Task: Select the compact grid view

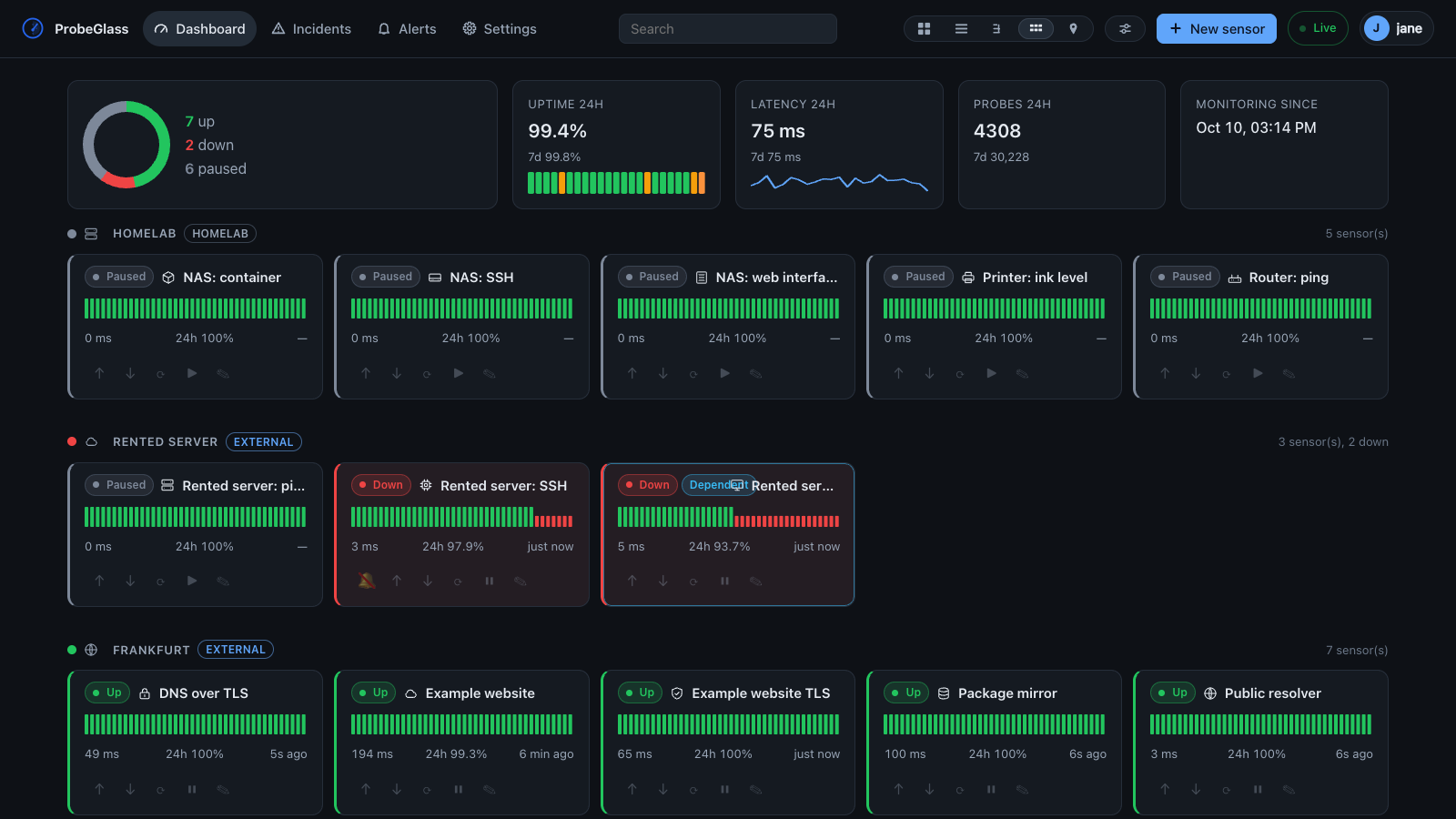Action: click(x=1036, y=29)
